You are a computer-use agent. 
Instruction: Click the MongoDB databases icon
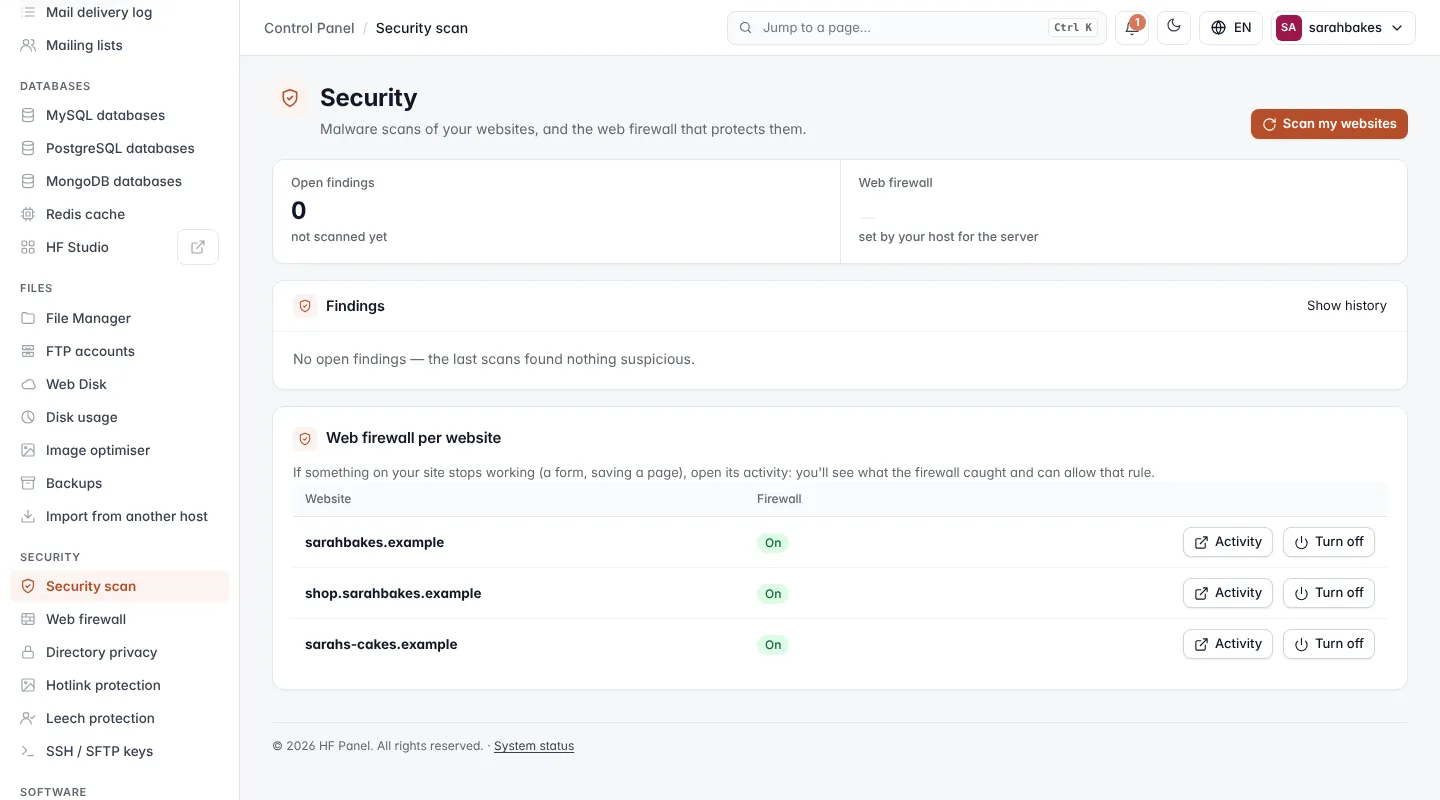[x=28, y=181]
